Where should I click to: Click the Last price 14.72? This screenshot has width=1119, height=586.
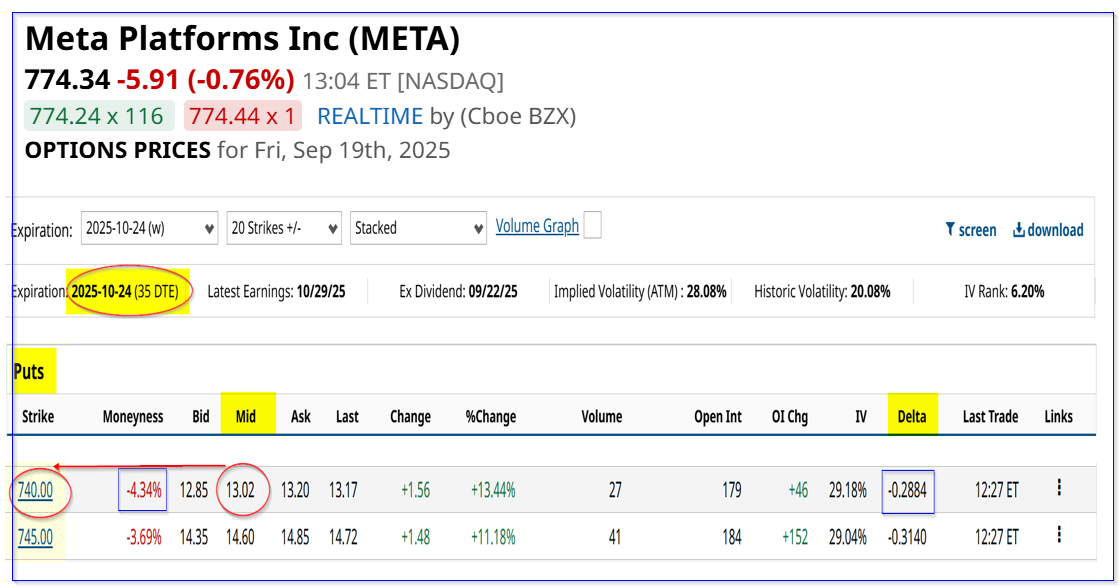coord(343,537)
